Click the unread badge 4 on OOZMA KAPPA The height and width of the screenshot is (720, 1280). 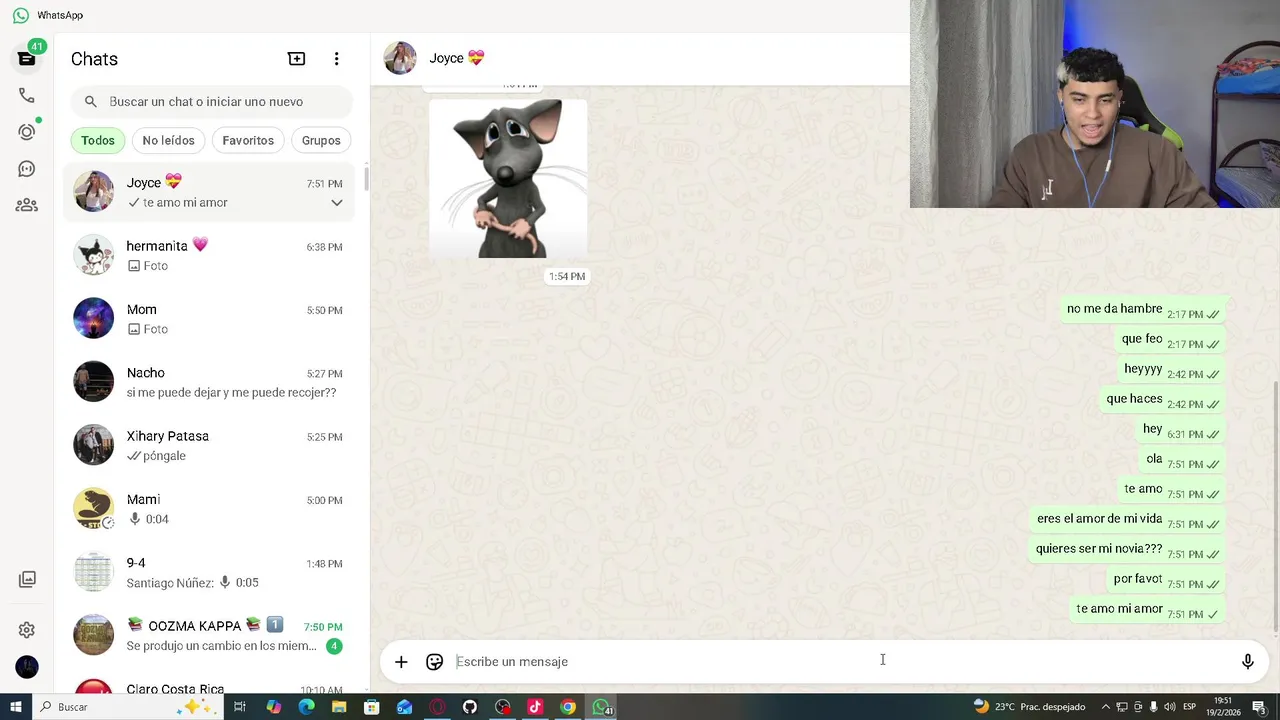coord(334,646)
